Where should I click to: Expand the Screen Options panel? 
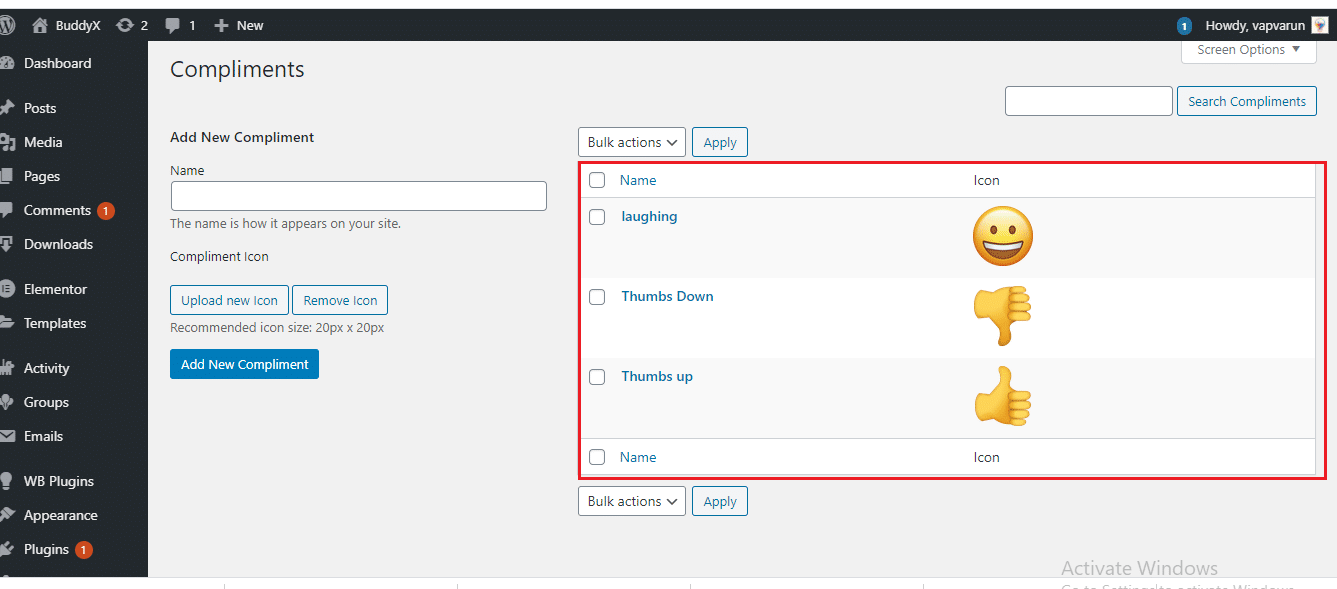pos(1246,49)
